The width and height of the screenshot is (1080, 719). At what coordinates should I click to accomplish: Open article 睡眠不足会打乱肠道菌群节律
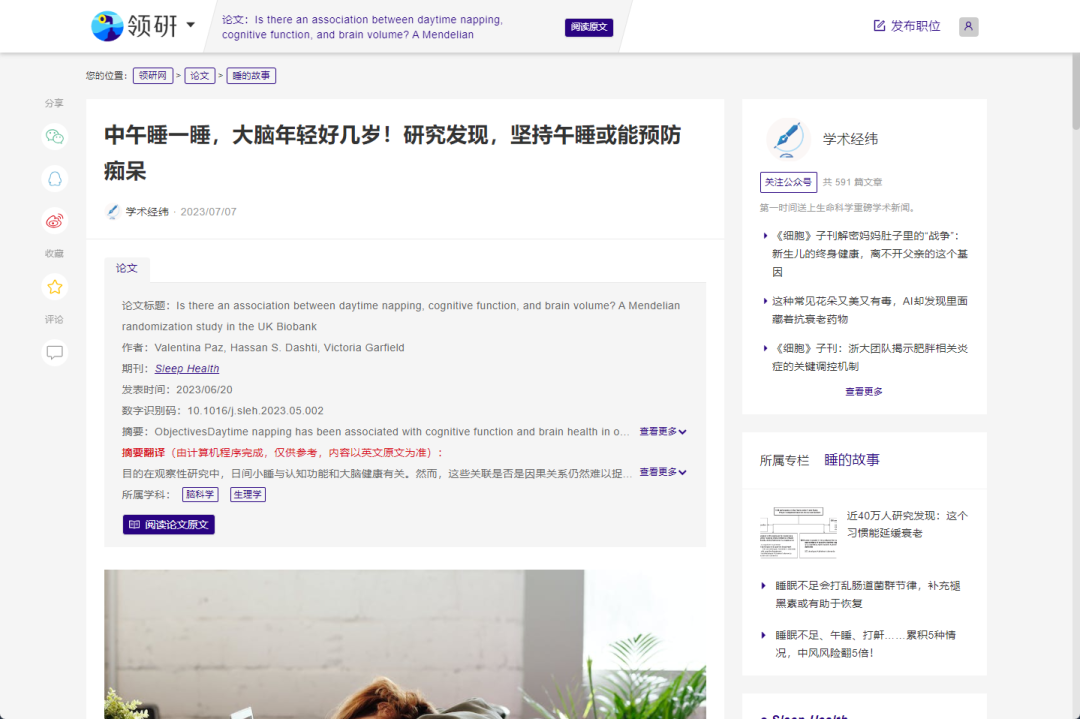tap(868, 594)
